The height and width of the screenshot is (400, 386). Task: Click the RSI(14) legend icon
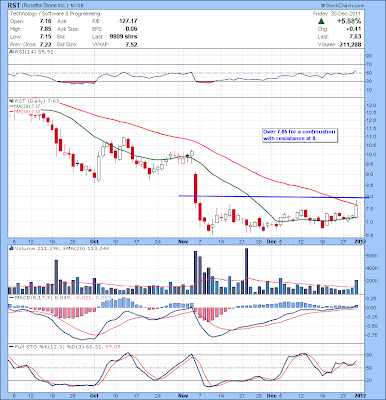point(10,52)
